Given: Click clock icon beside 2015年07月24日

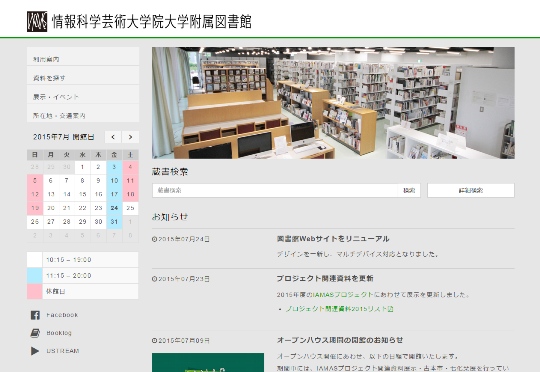Looking at the screenshot, I should point(154,239).
